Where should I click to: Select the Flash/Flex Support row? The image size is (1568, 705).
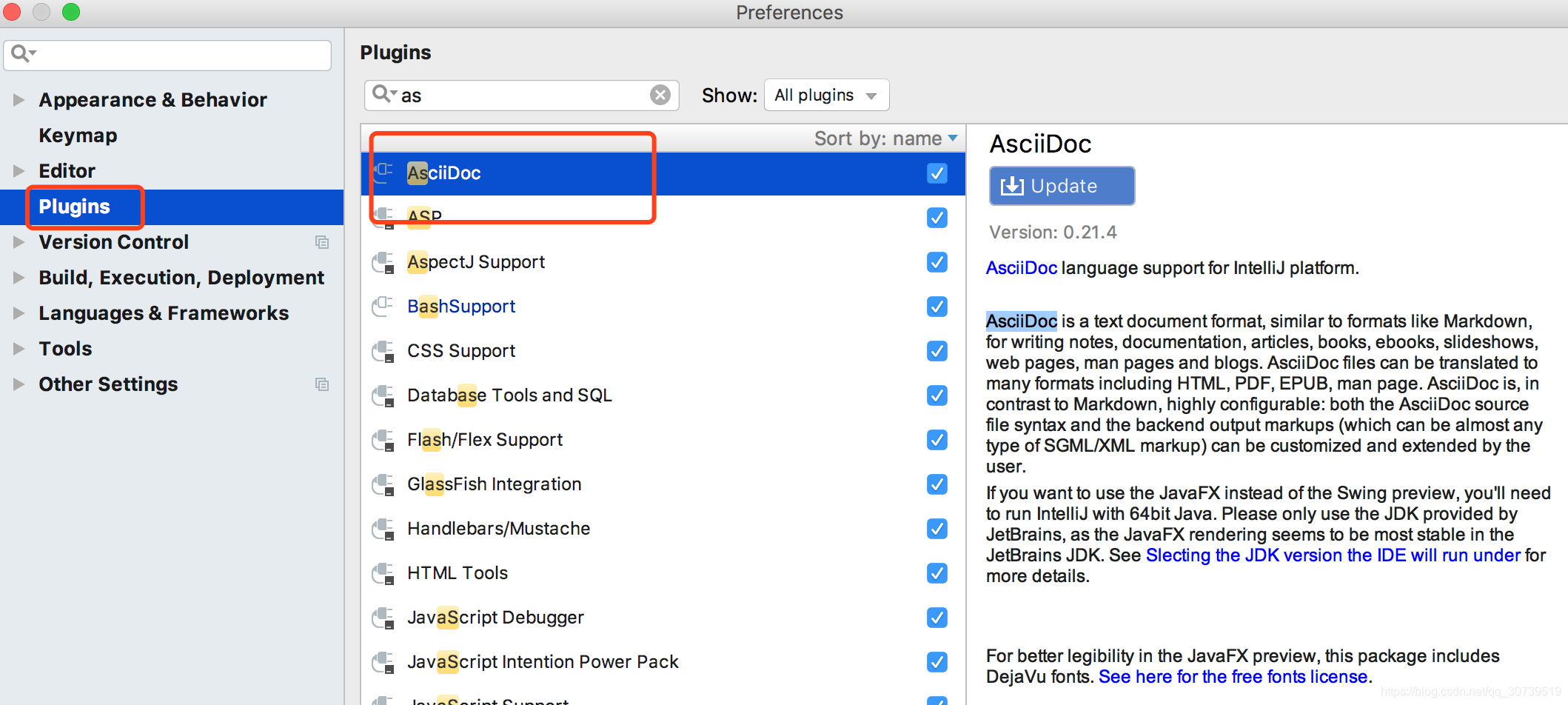point(663,440)
